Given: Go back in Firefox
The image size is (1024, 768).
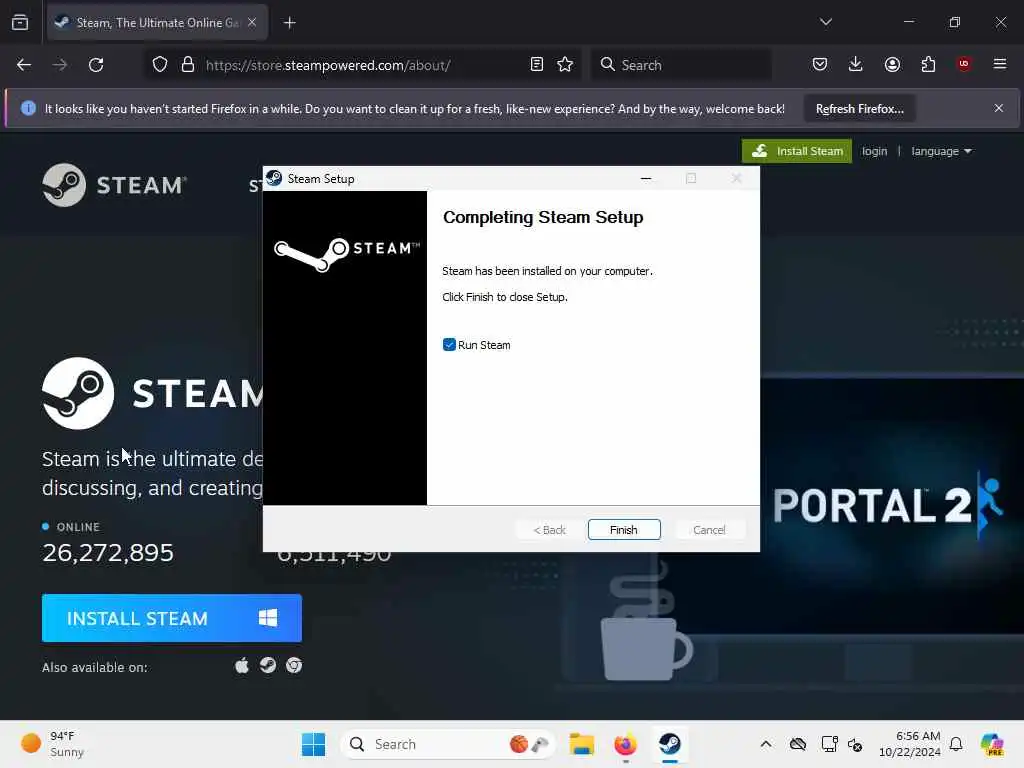Looking at the screenshot, I should (24, 65).
